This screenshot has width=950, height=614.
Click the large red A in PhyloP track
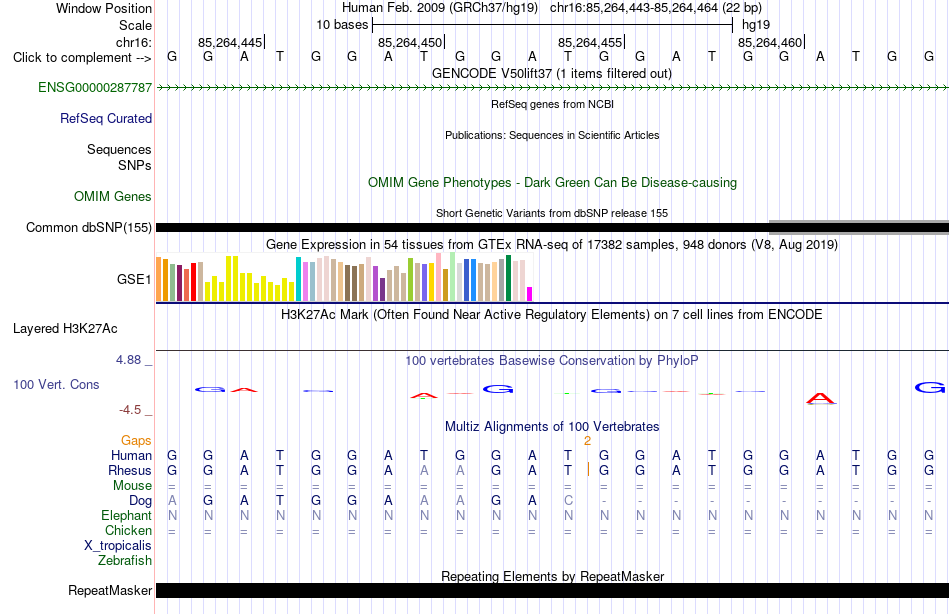820,398
